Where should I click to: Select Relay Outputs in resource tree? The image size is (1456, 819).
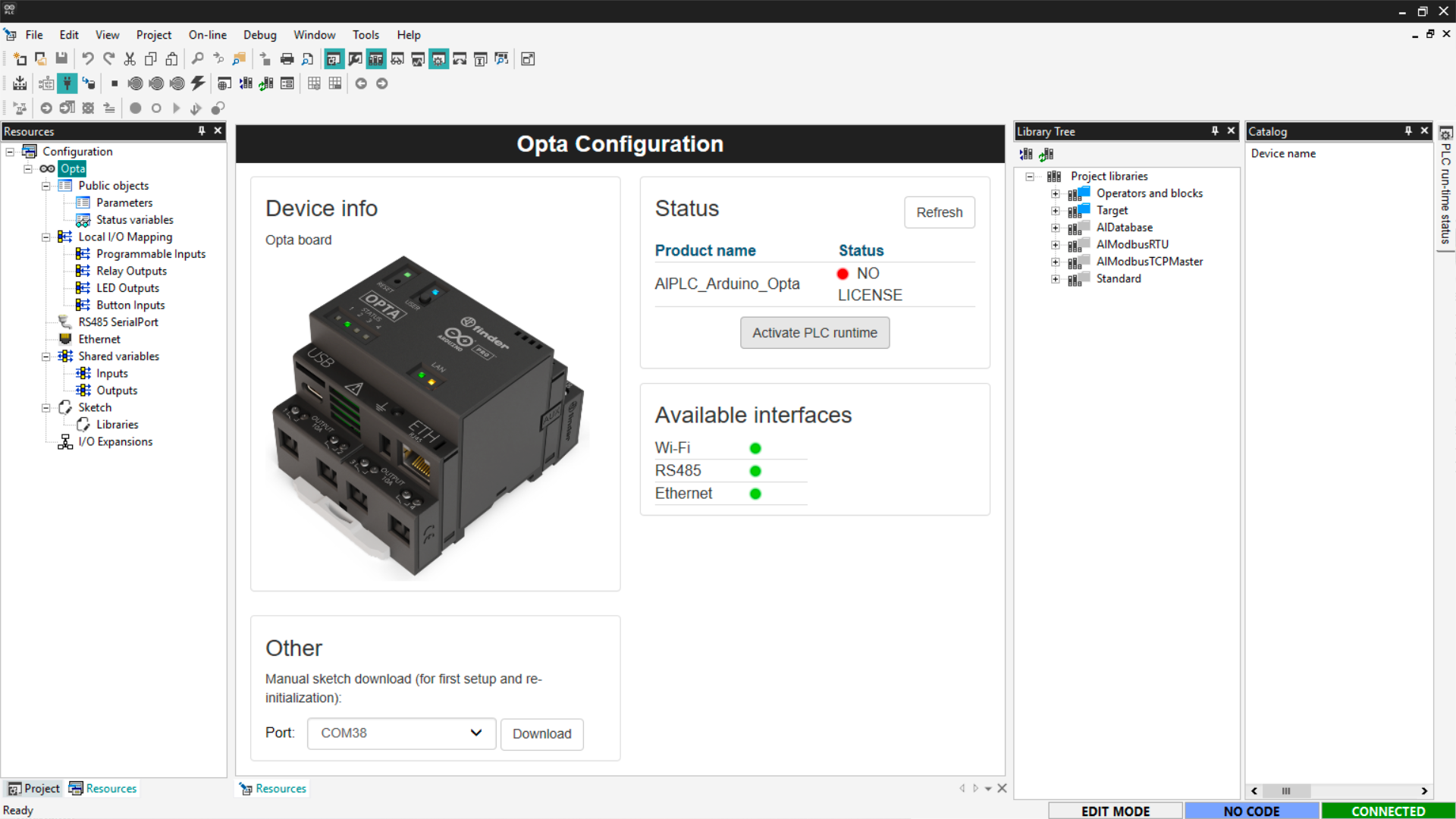click(131, 271)
